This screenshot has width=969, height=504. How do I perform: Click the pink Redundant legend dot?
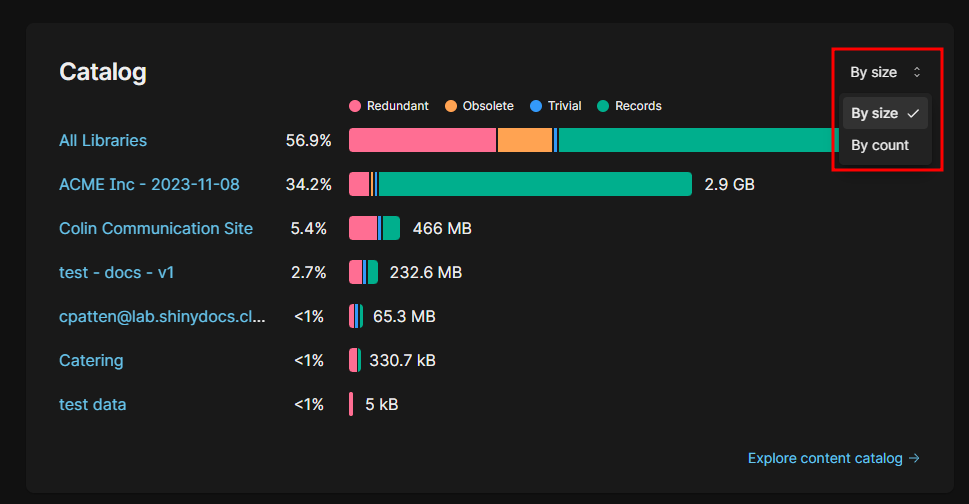pyautogui.click(x=354, y=106)
